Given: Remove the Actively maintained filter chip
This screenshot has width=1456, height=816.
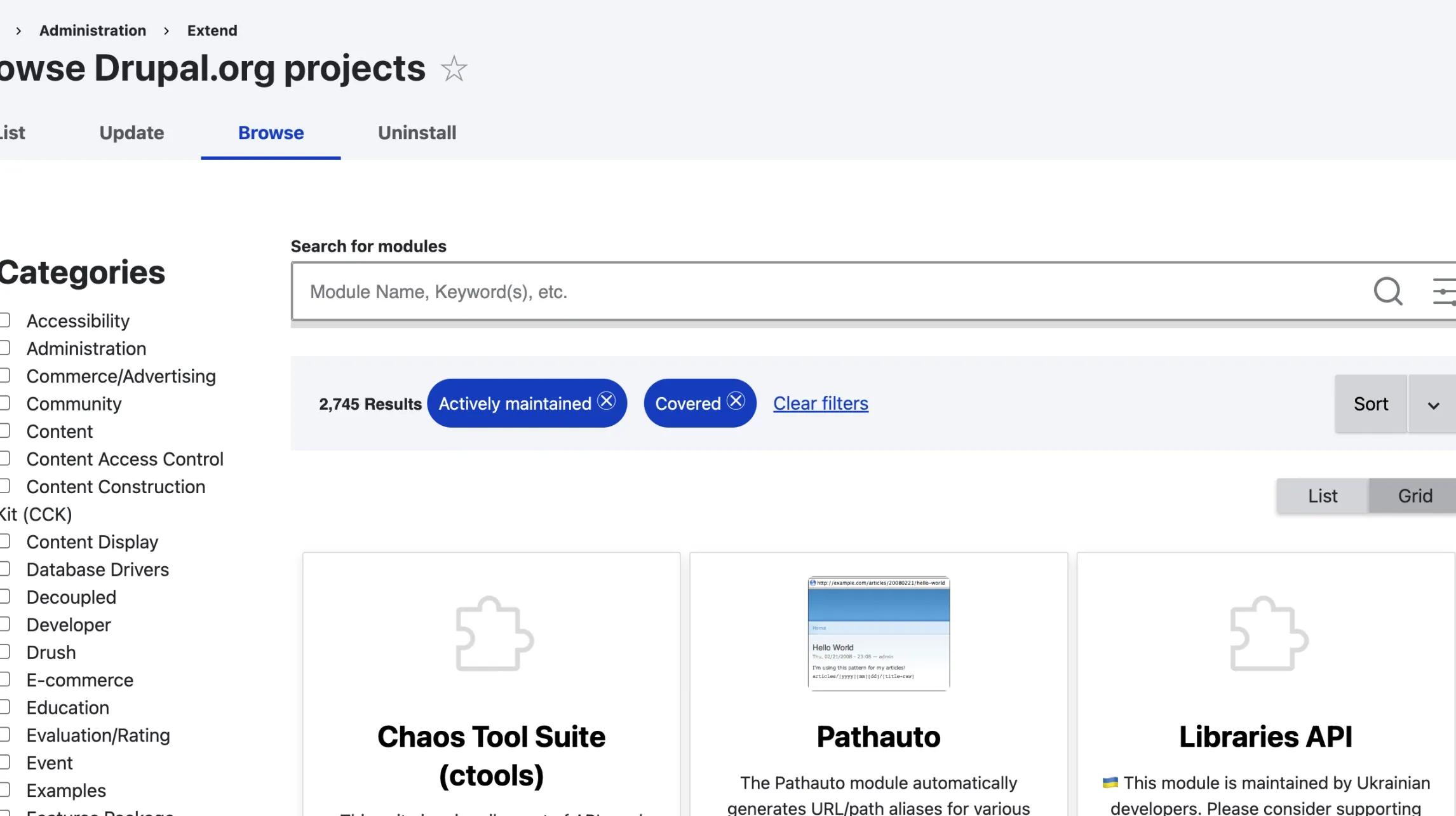Looking at the screenshot, I should click(607, 402).
